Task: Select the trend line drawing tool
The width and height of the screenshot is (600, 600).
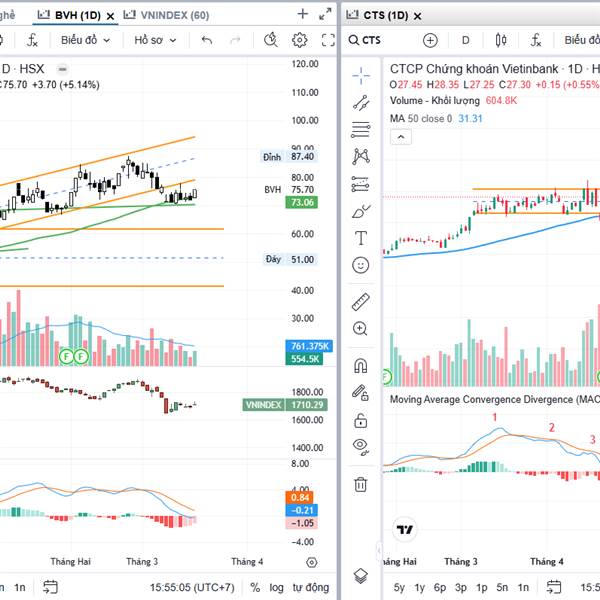Action: pyautogui.click(x=361, y=103)
